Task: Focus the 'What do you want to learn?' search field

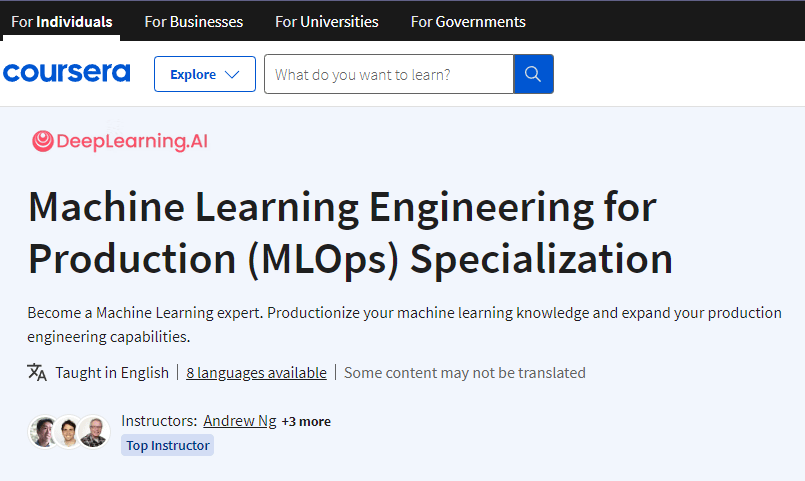Action: click(389, 74)
